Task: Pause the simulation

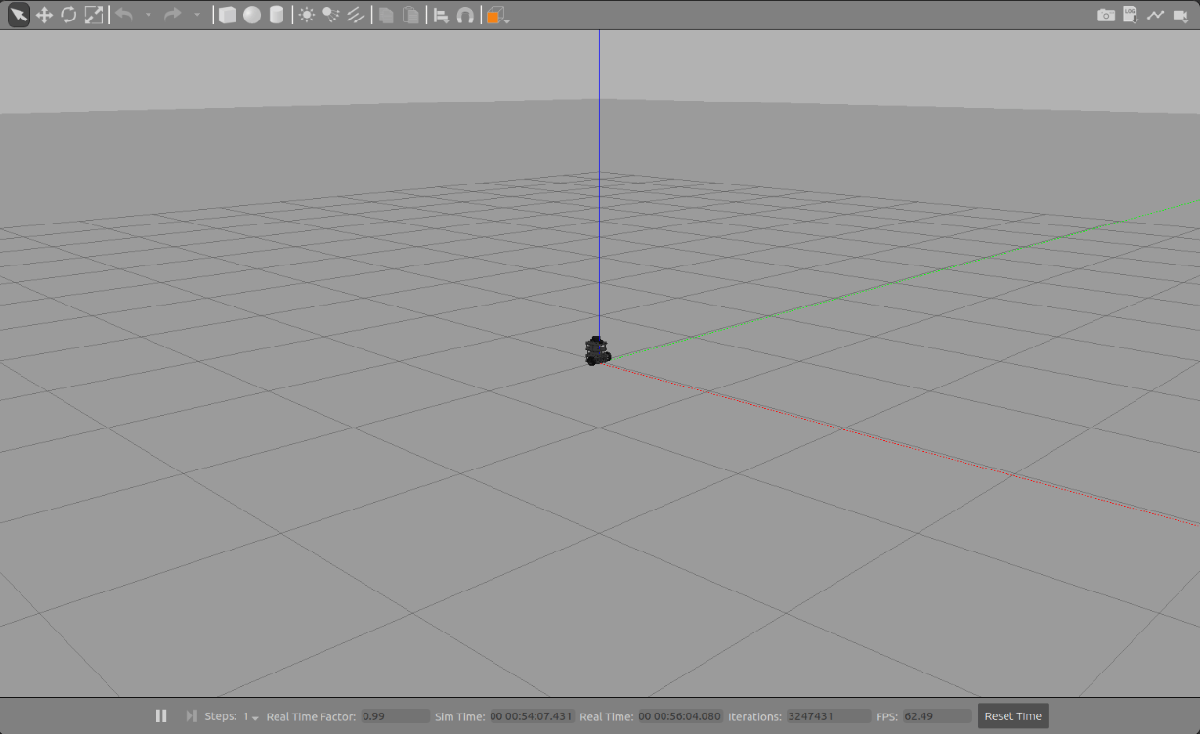Action: (x=161, y=716)
